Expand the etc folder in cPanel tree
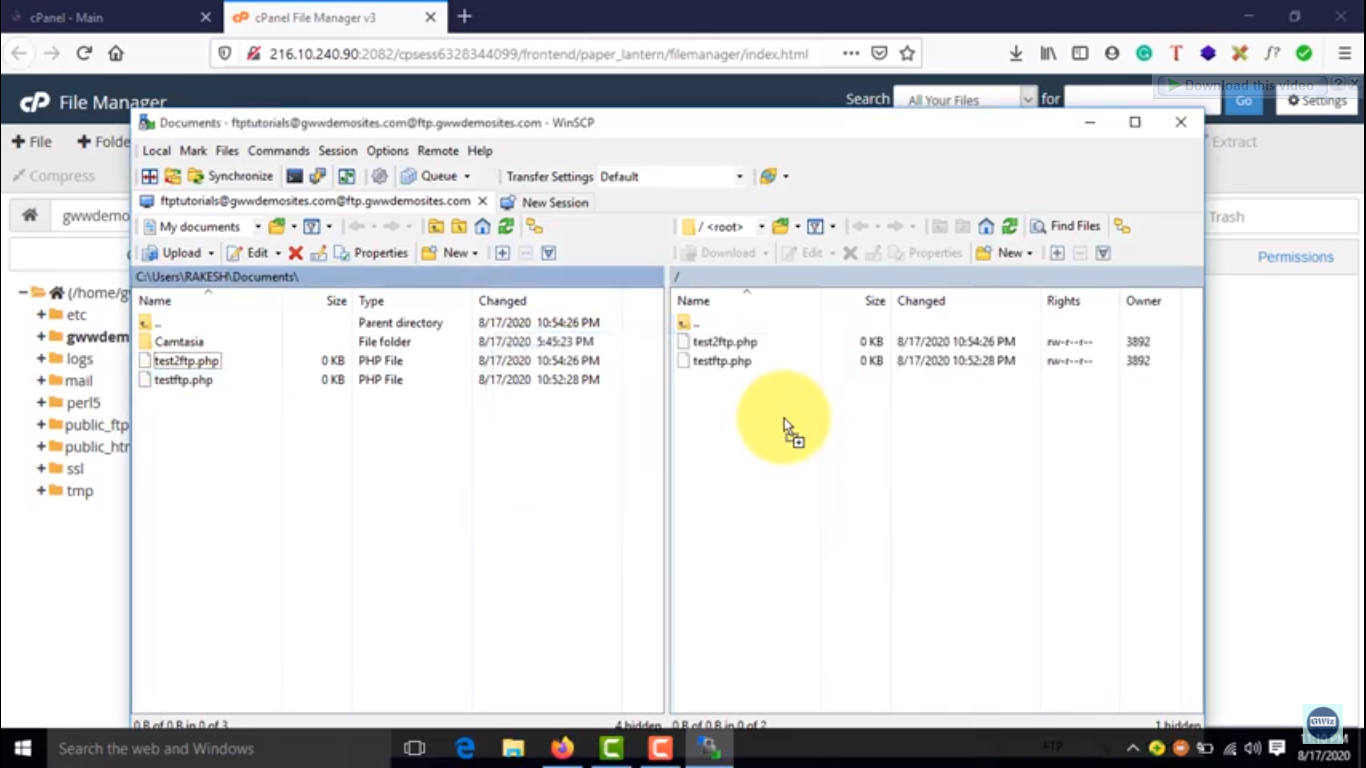The image size is (1366, 768). coord(42,315)
